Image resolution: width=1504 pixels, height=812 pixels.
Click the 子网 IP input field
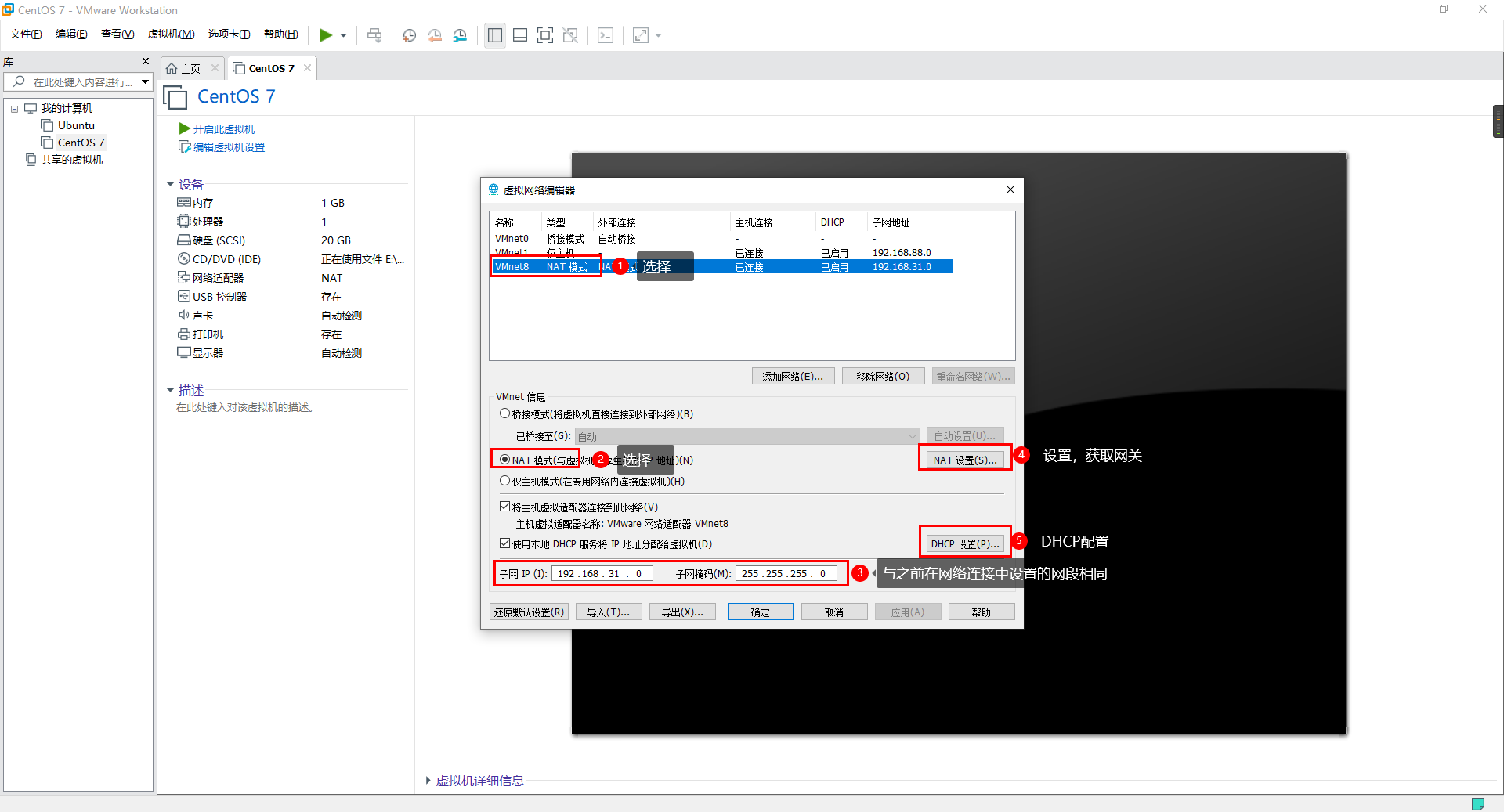coord(602,573)
